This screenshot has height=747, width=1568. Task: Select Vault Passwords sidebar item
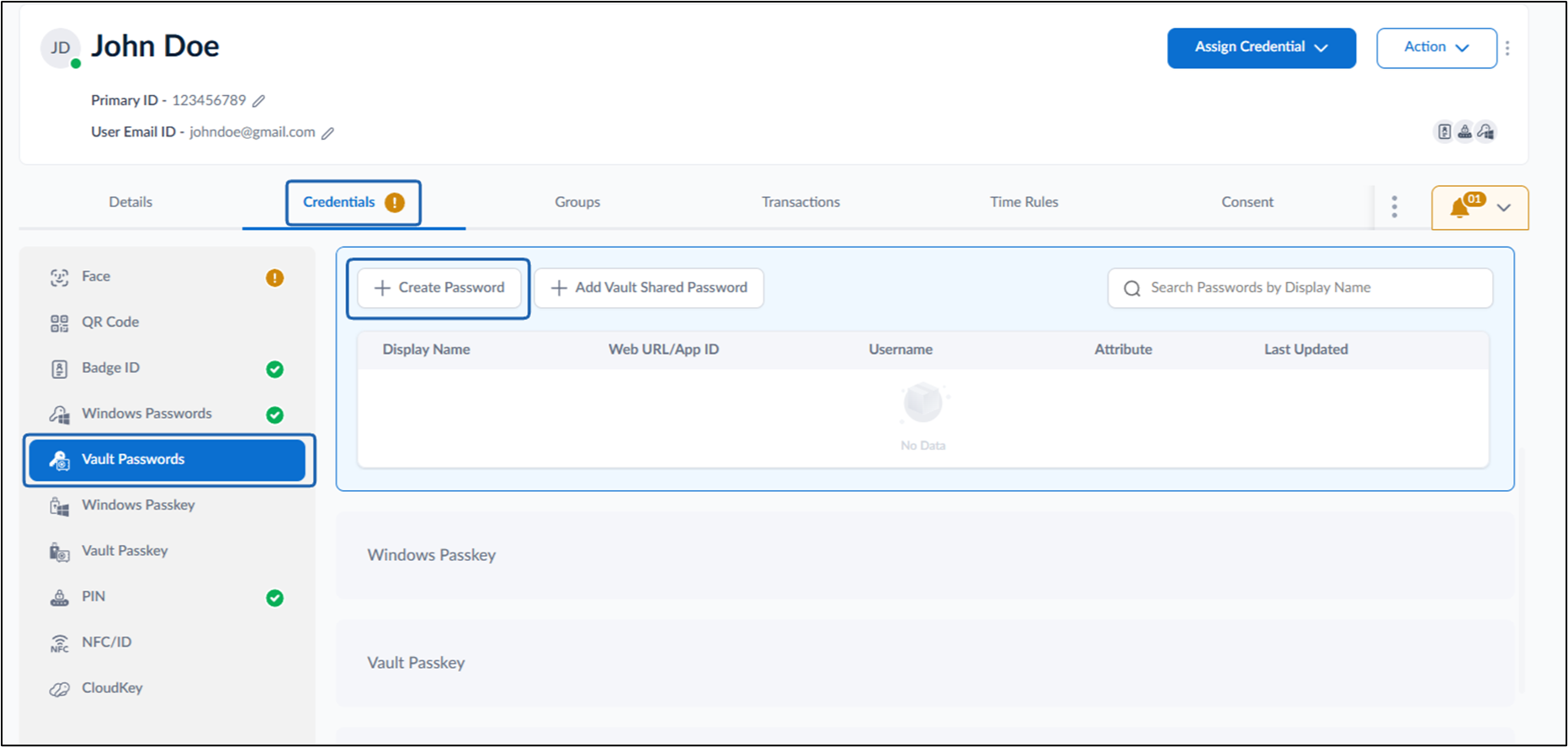pyautogui.click(x=167, y=460)
